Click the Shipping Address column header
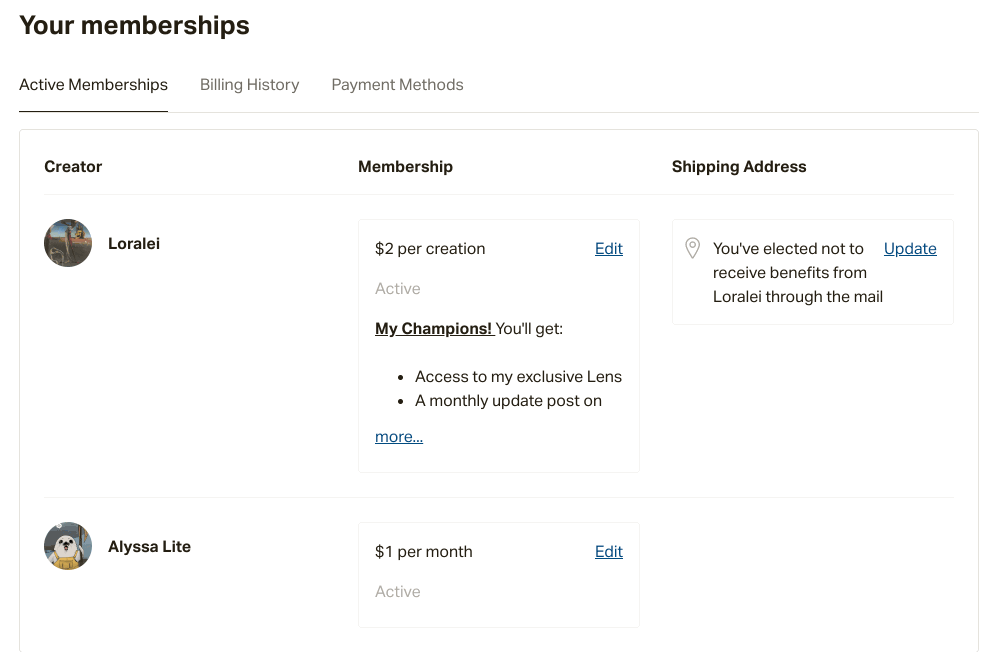Screen dimensions: 999x652 [x=739, y=166]
